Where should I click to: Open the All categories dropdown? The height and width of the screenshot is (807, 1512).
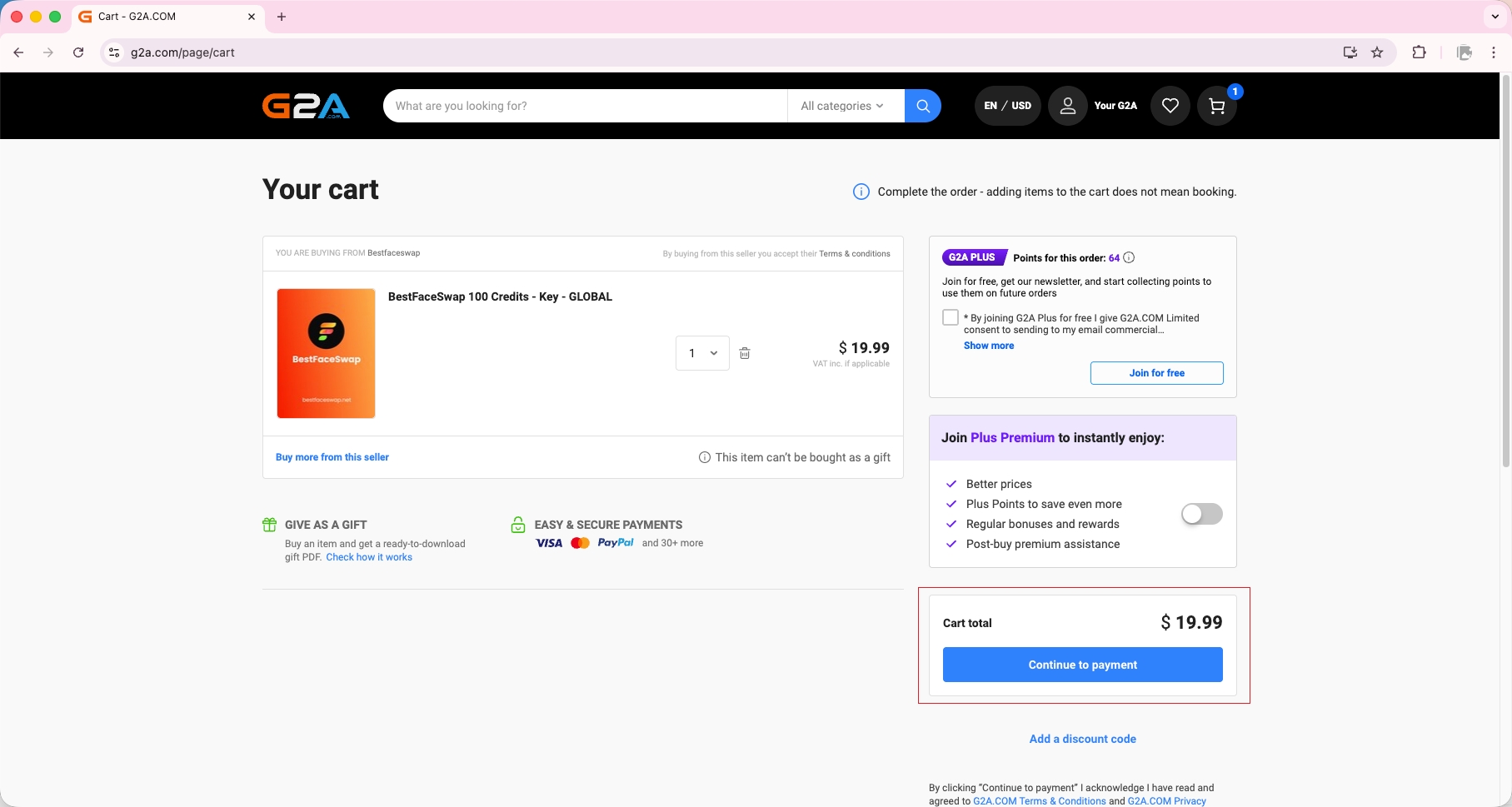tap(843, 106)
